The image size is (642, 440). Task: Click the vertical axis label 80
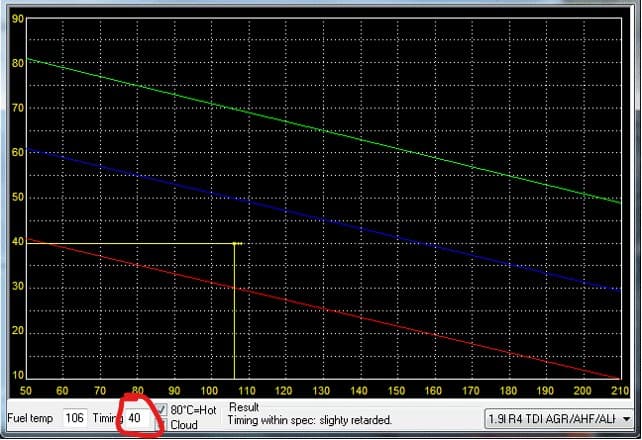point(18,63)
